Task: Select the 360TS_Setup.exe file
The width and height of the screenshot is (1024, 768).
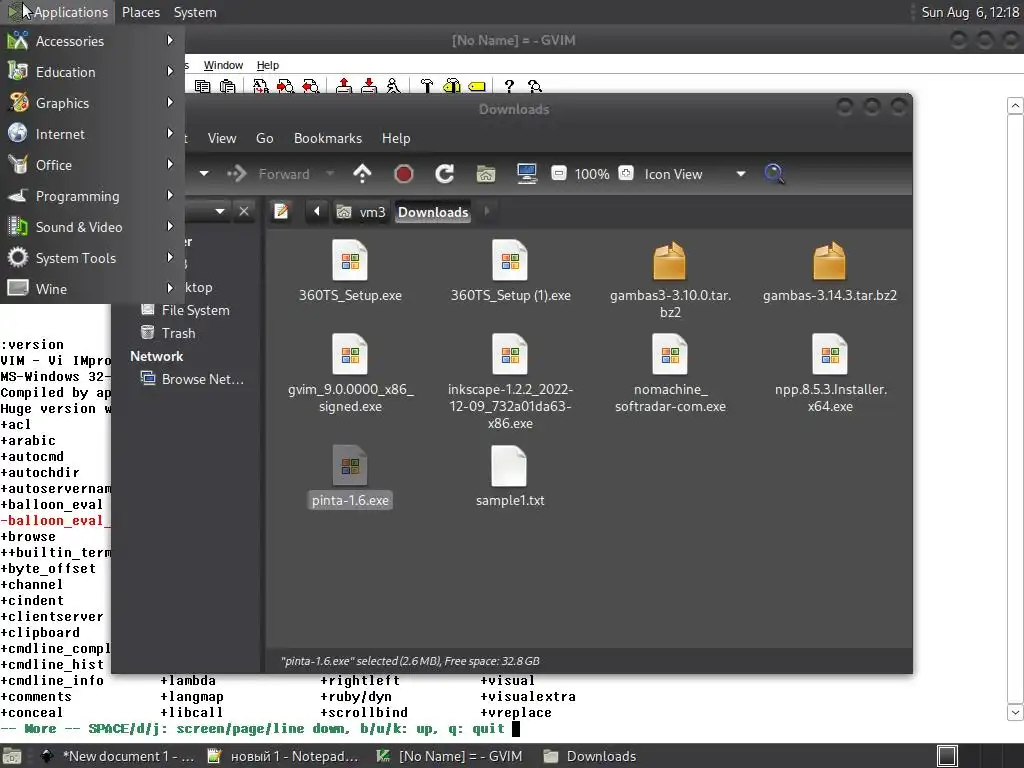Action: (350, 271)
